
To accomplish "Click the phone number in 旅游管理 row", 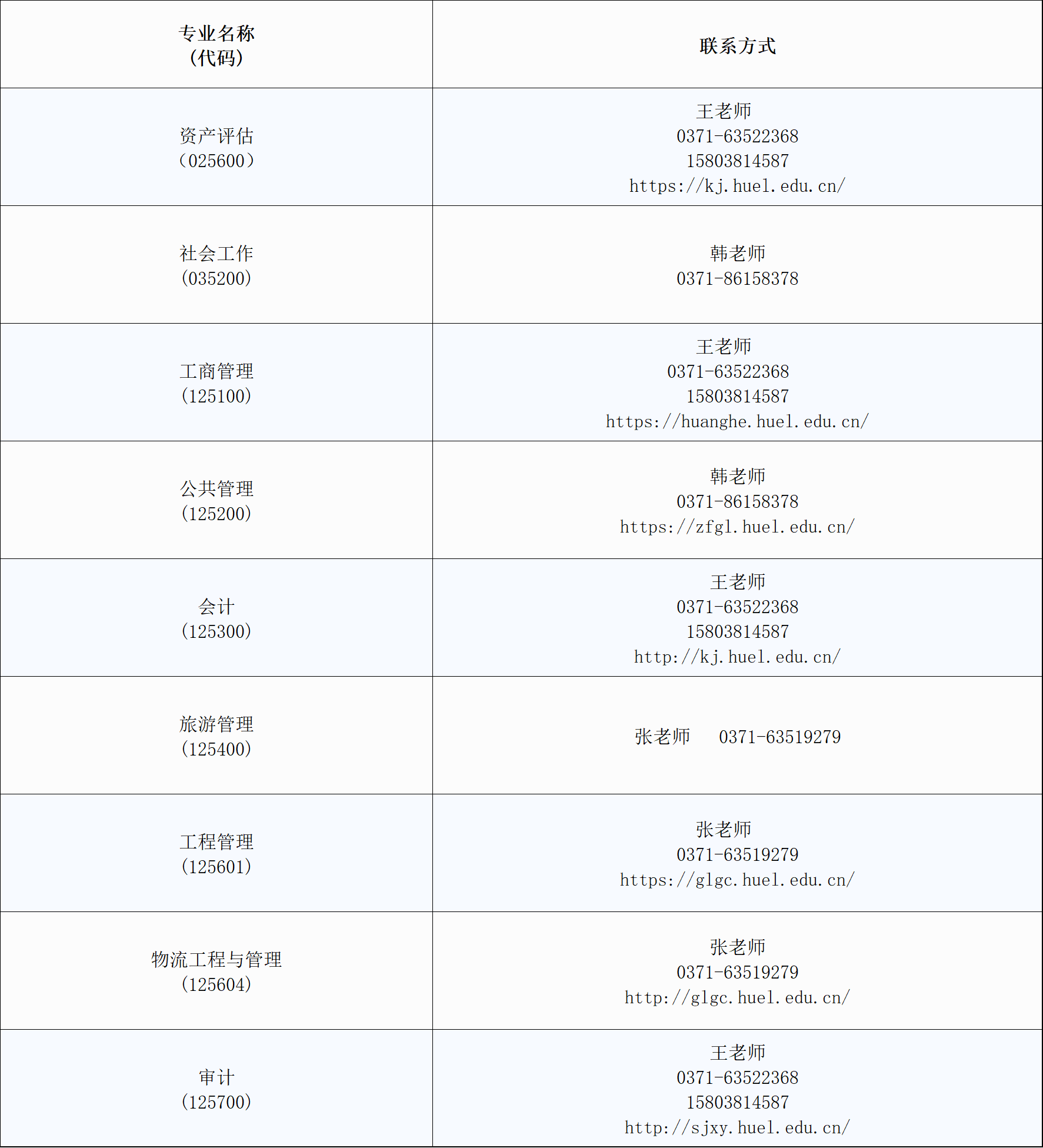I will point(779,737).
